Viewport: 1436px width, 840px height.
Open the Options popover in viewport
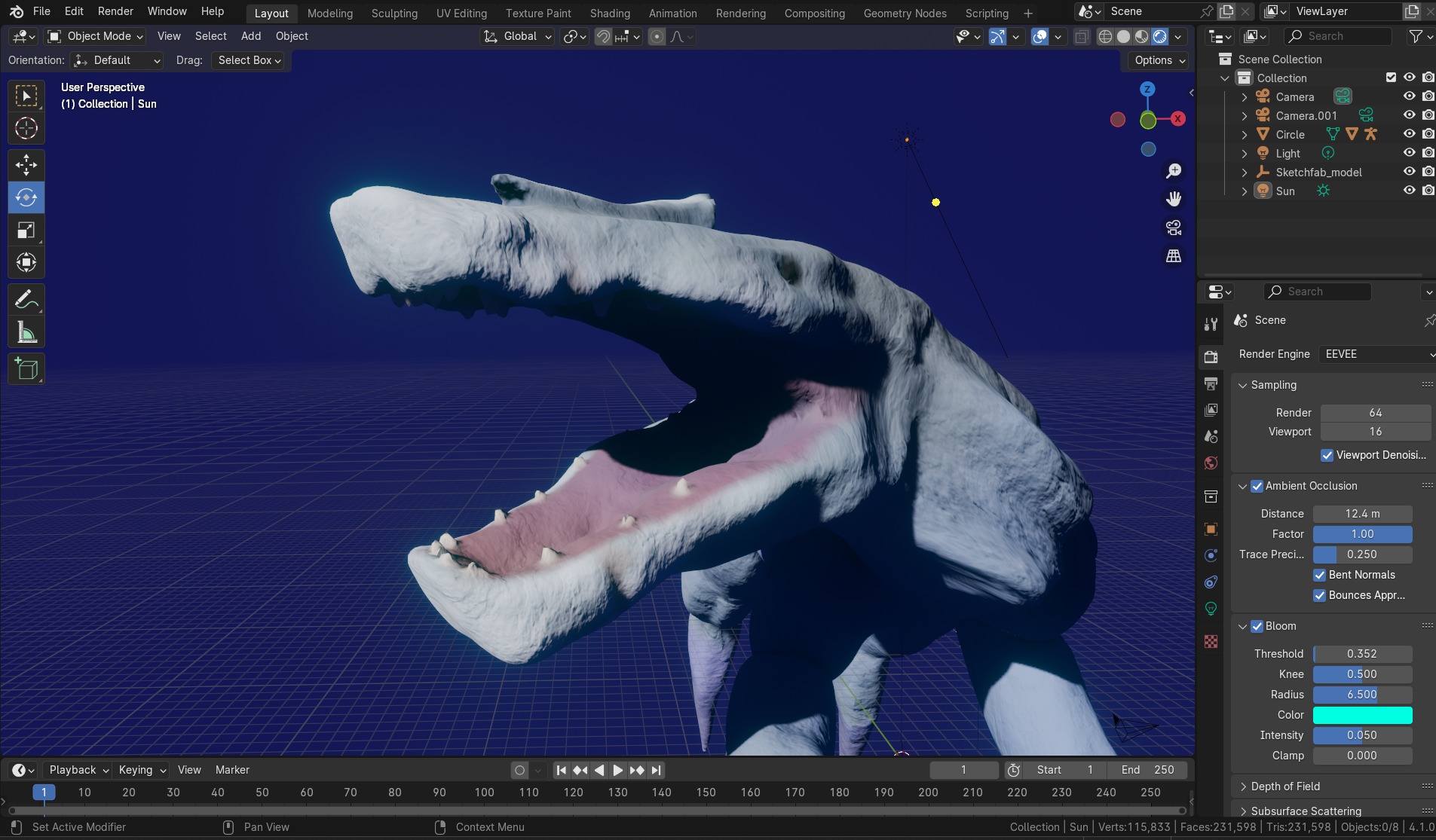(1160, 60)
